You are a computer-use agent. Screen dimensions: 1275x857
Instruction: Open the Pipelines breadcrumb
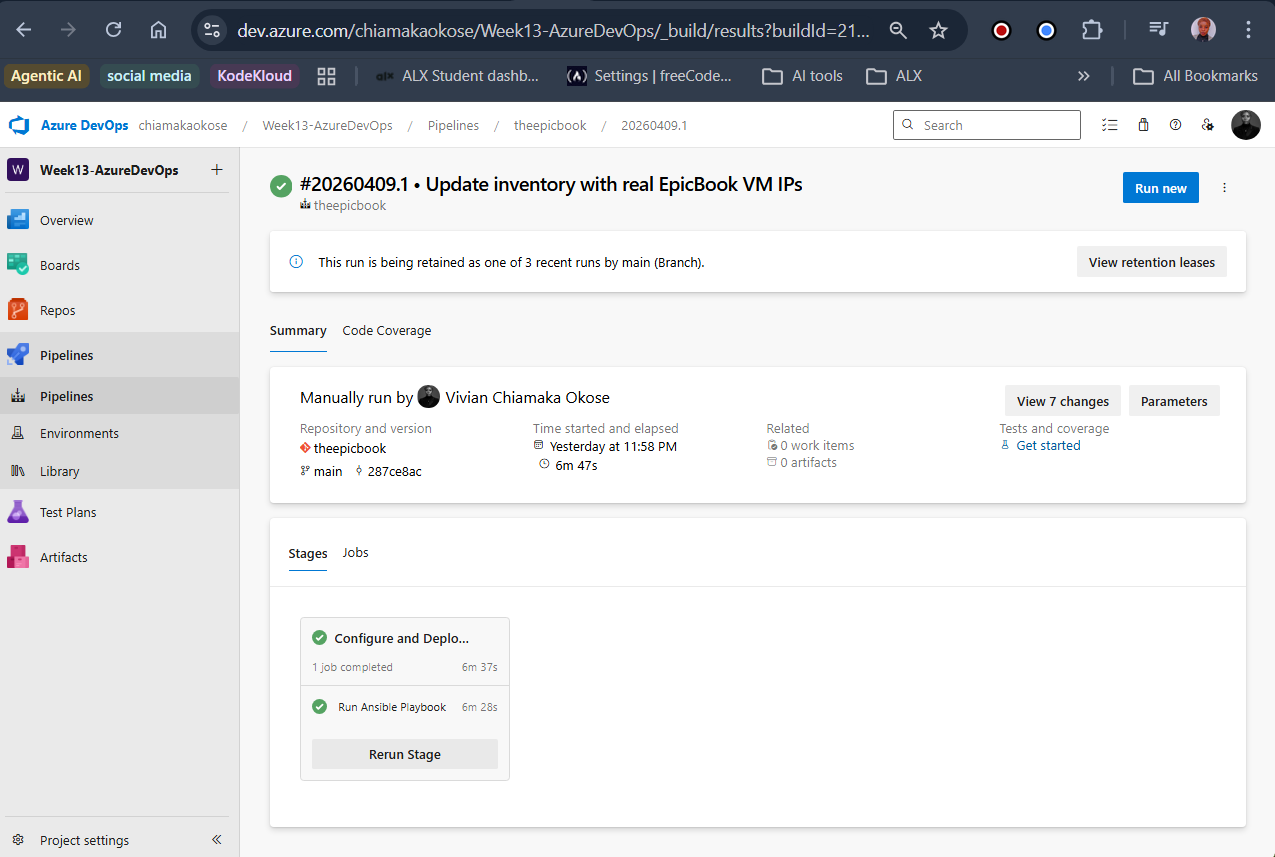pos(453,125)
